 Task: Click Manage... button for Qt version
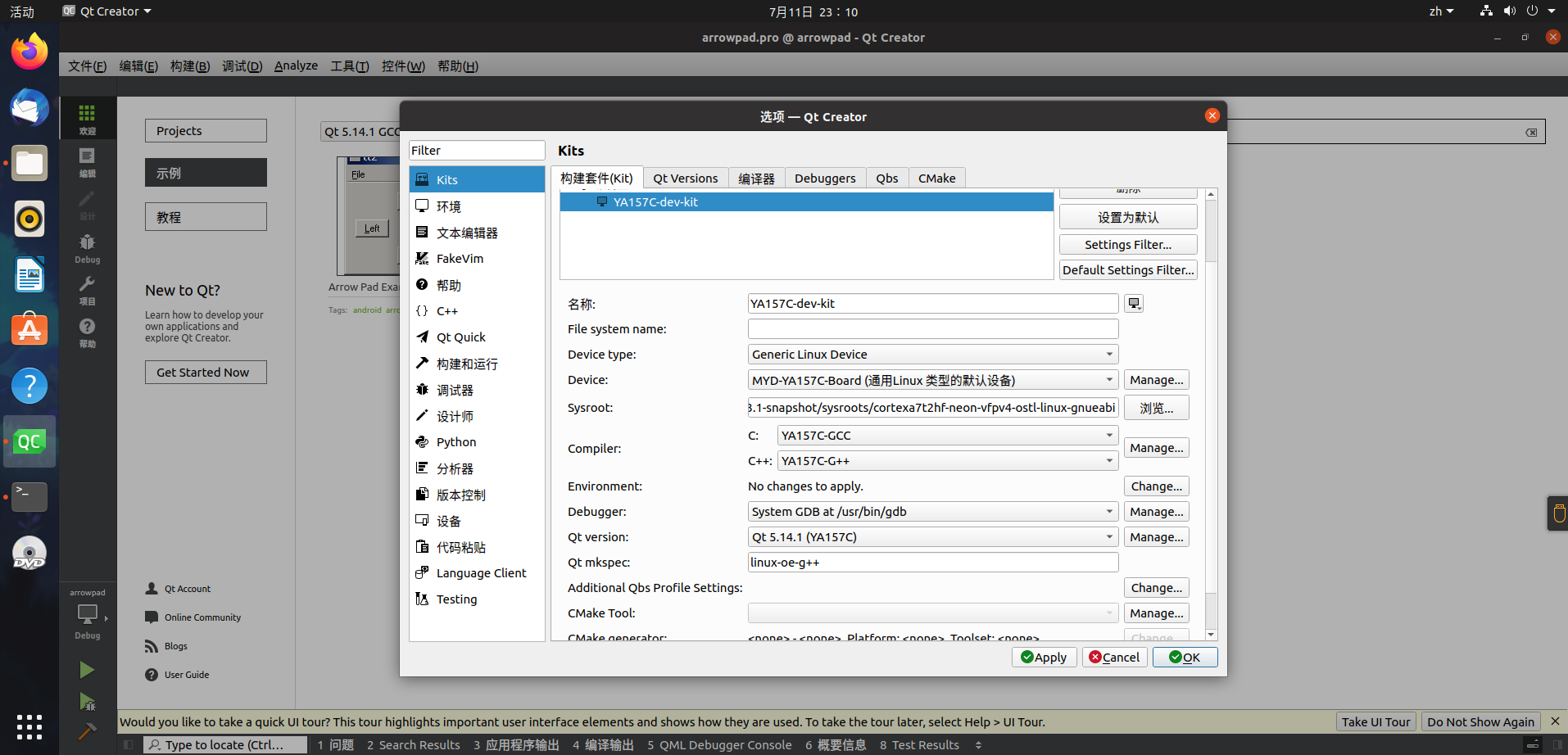1157,537
